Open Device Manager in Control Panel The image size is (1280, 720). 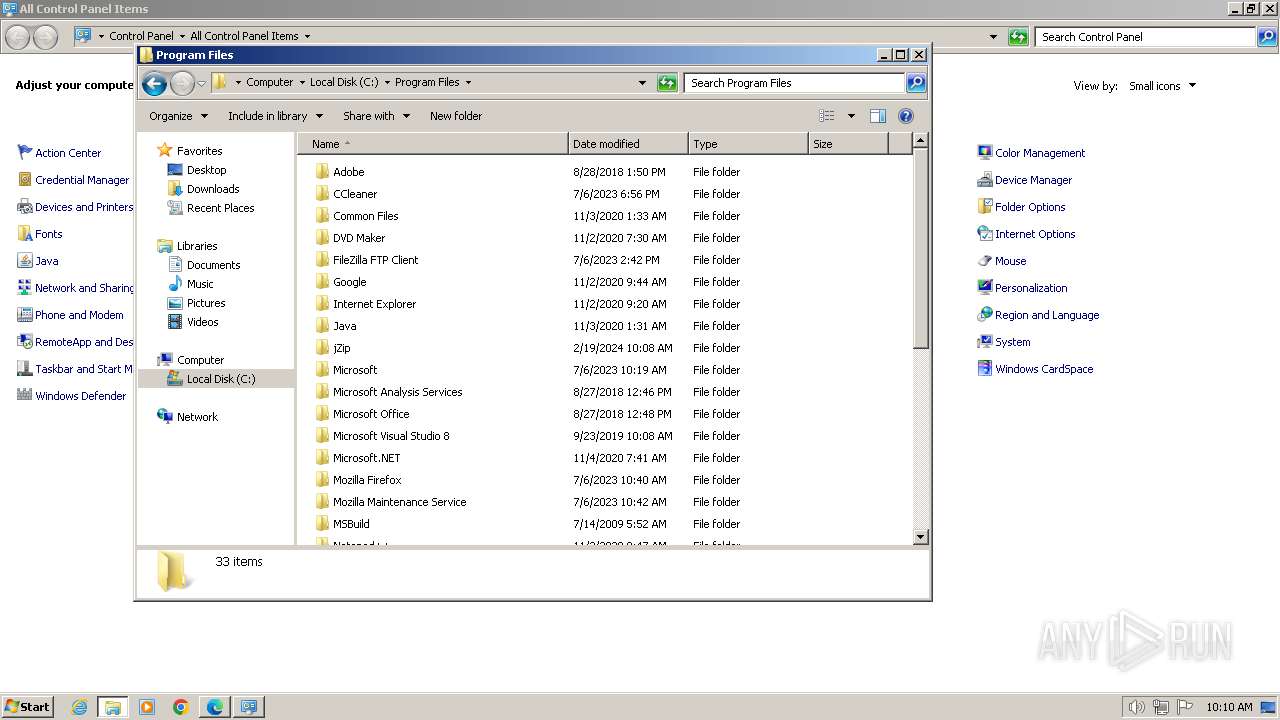coord(1033,180)
